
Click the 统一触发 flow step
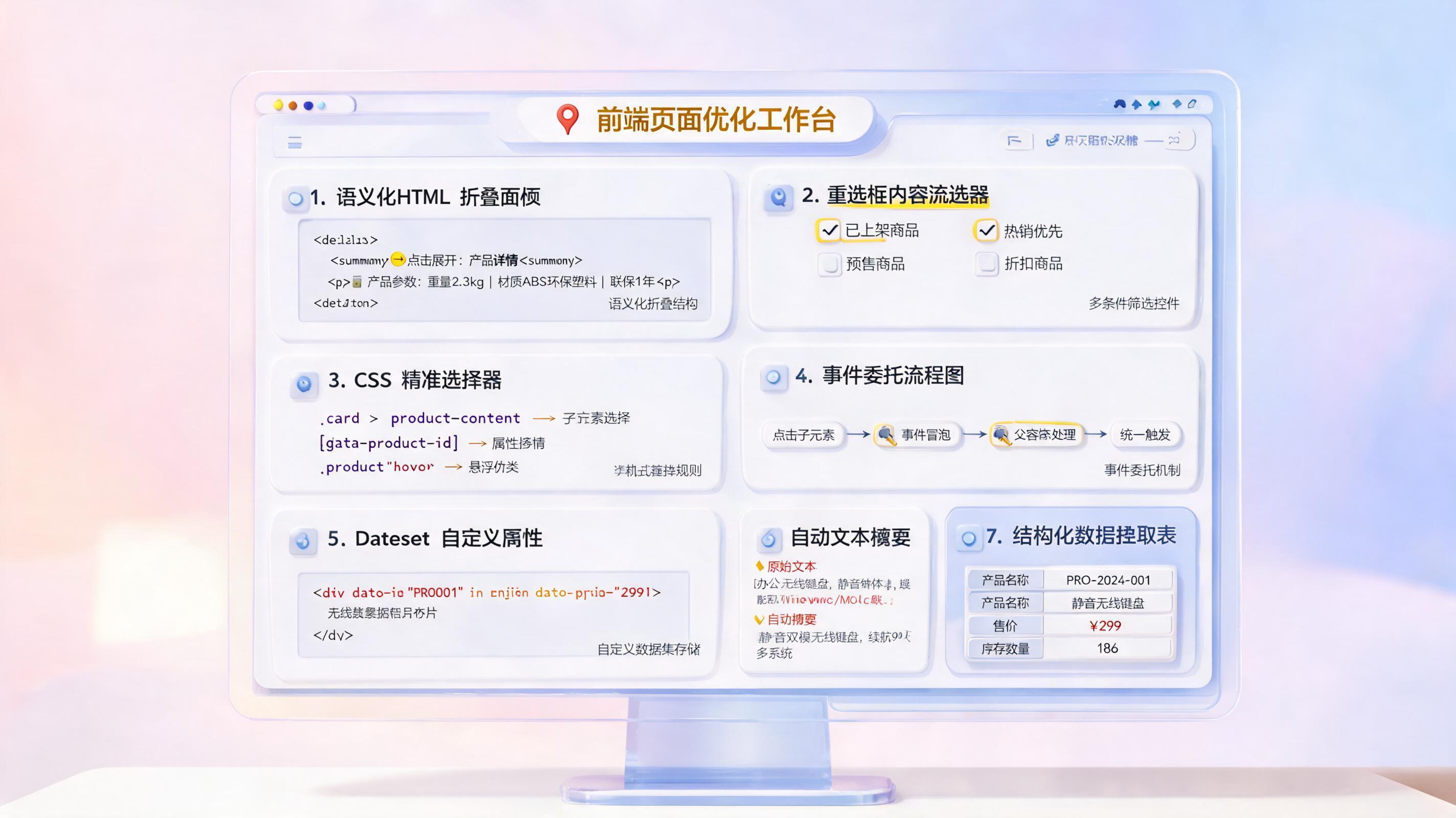coord(1145,435)
